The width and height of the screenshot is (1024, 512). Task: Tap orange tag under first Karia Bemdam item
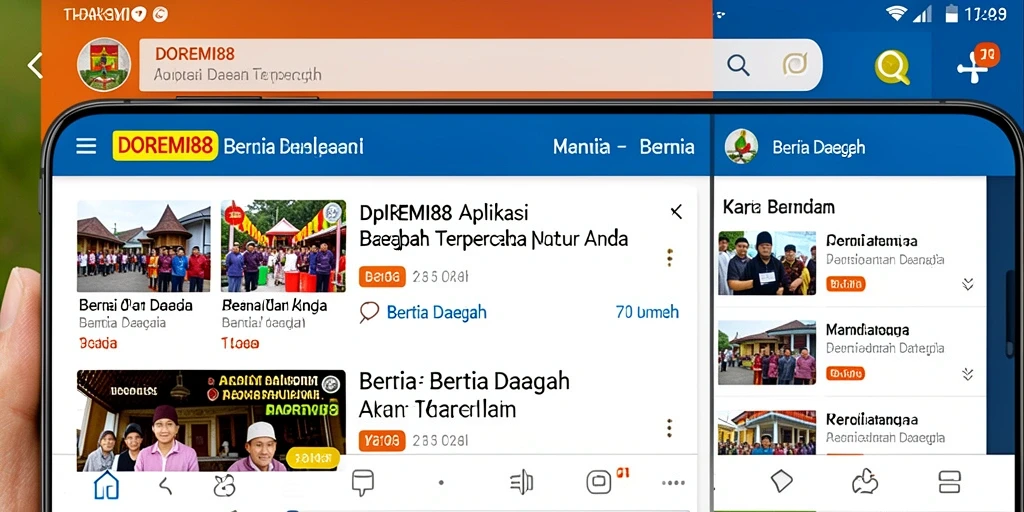[x=846, y=283]
